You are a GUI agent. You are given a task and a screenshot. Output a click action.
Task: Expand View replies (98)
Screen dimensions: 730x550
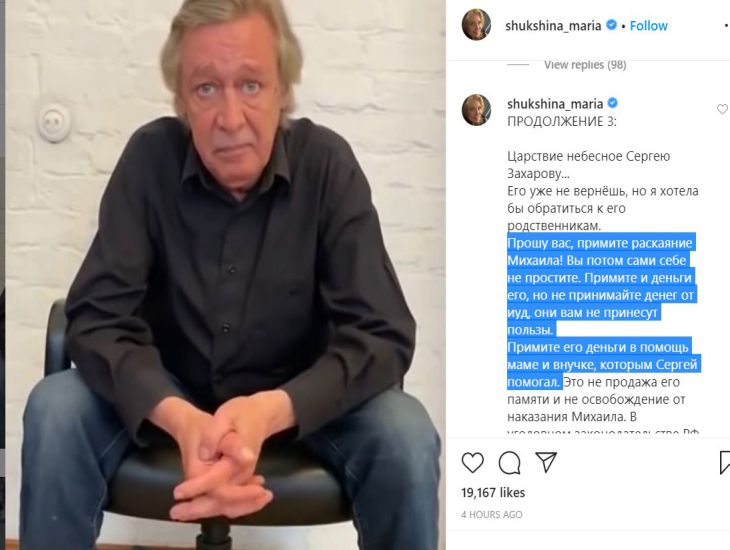pos(585,65)
